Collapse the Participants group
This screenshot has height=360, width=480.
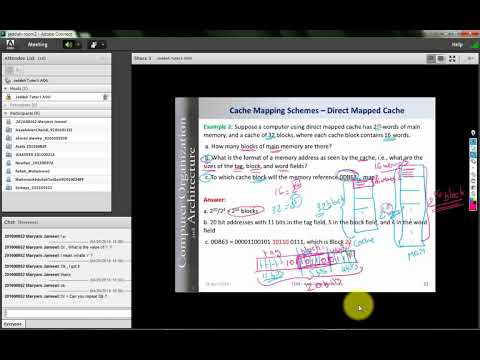click(6, 113)
